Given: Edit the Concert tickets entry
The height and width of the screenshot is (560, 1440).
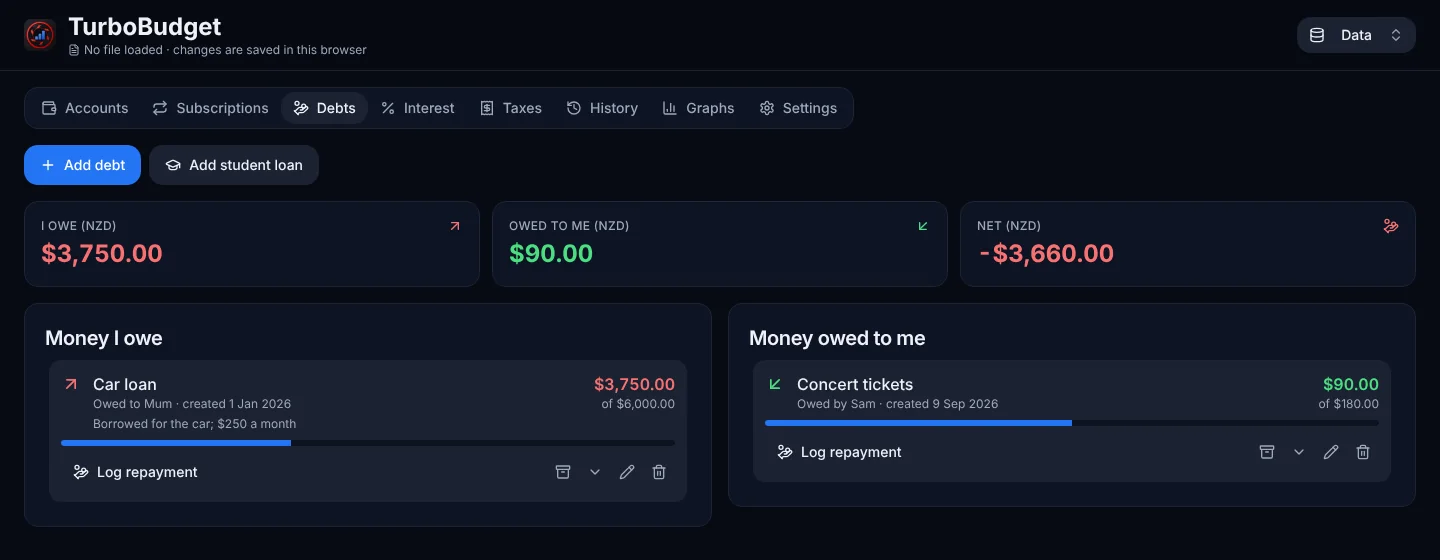Looking at the screenshot, I should (x=1331, y=452).
